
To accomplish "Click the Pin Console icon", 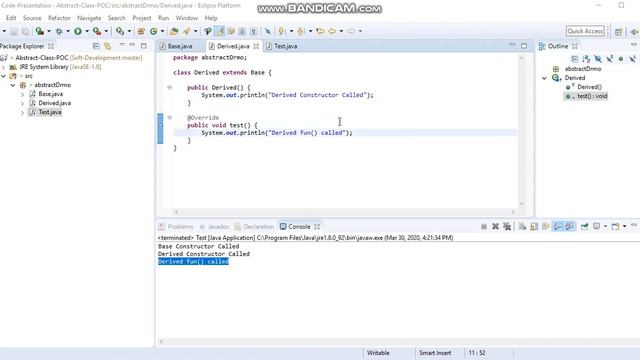I will point(584,227).
